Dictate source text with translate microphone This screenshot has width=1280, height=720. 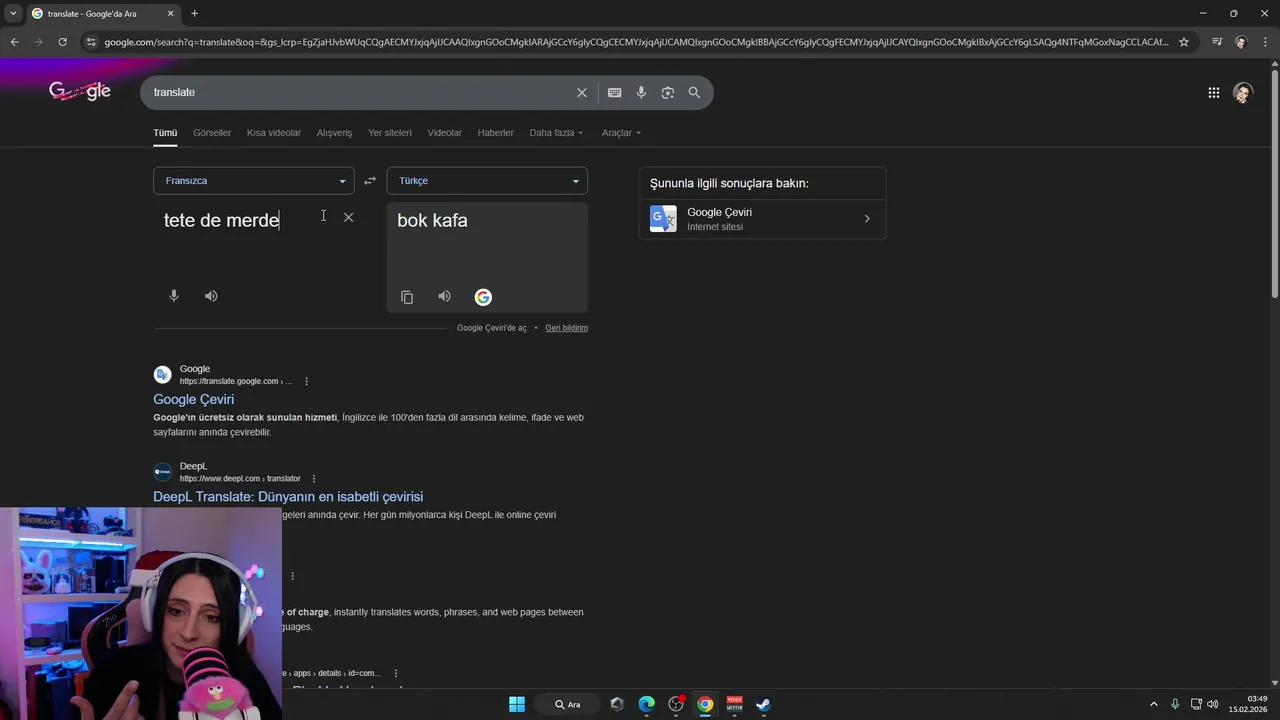click(174, 296)
